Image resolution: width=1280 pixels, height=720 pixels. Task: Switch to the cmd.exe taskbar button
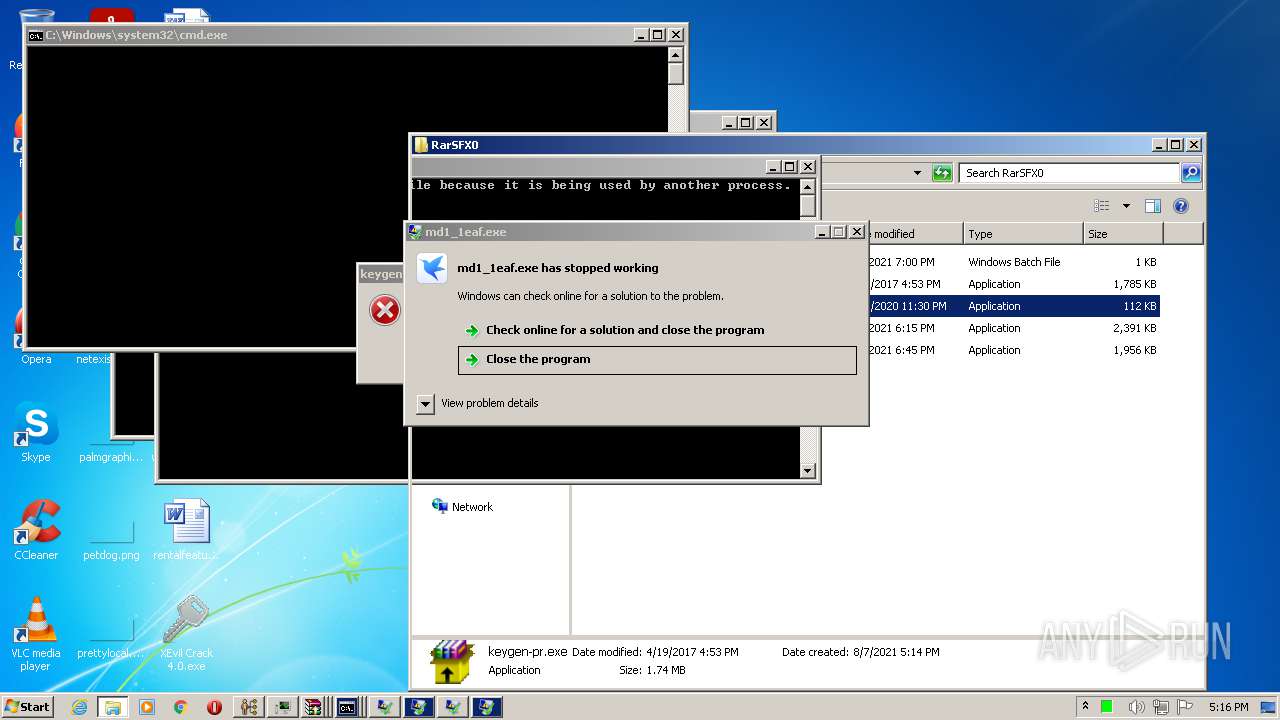[348, 707]
